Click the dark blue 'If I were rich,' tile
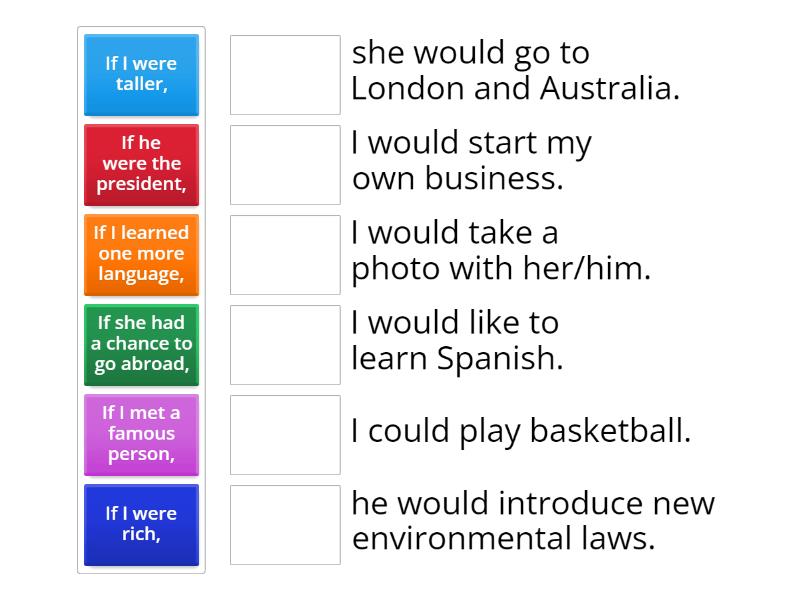Image resolution: width=800 pixels, height=600 pixels. (x=141, y=524)
